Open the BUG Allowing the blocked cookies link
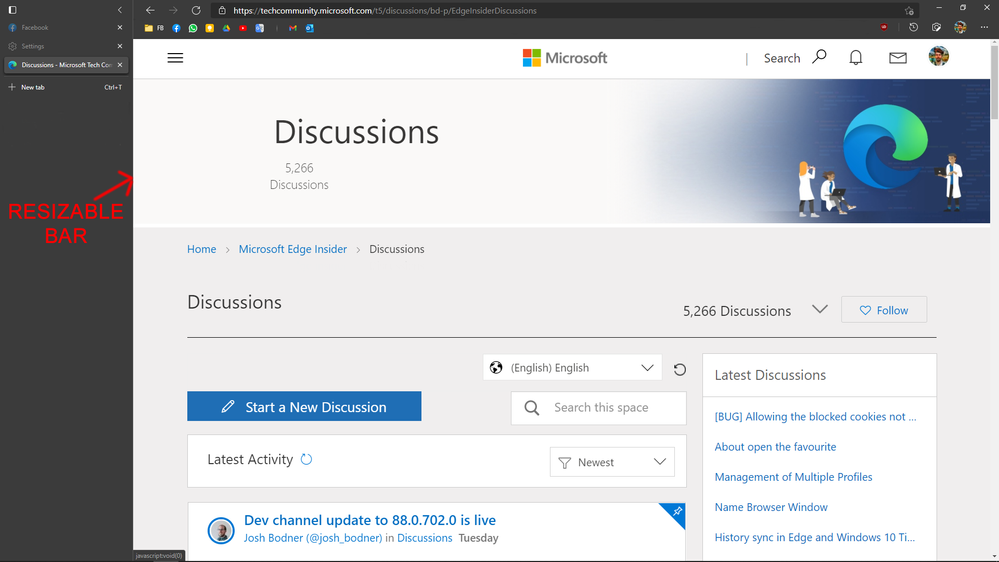Image resolution: width=999 pixels, height=562 pixels. coord(815,417)
